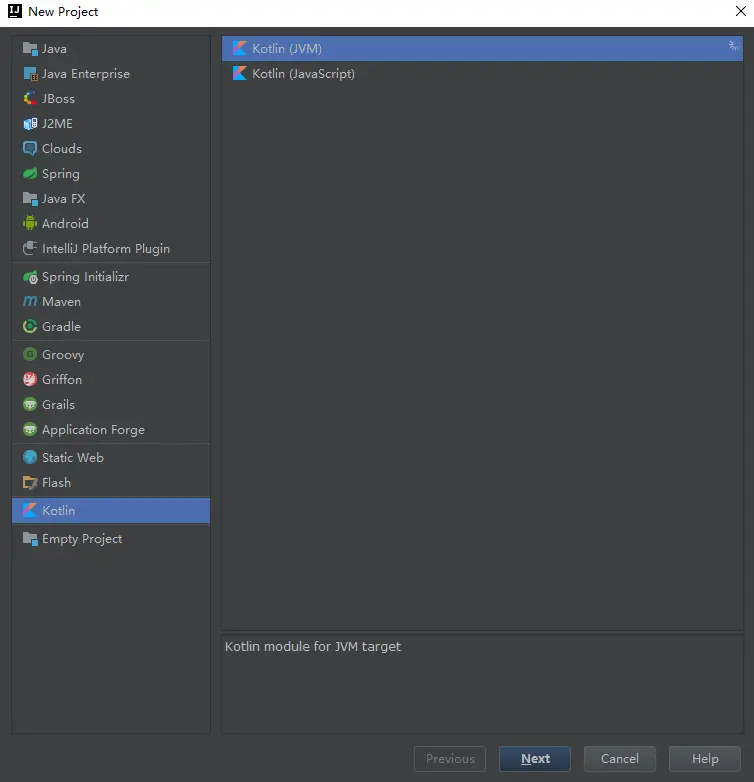Click the Clouds speech-bubble icon
Viewport: 754px width, 782px height.
coord(30,149)
